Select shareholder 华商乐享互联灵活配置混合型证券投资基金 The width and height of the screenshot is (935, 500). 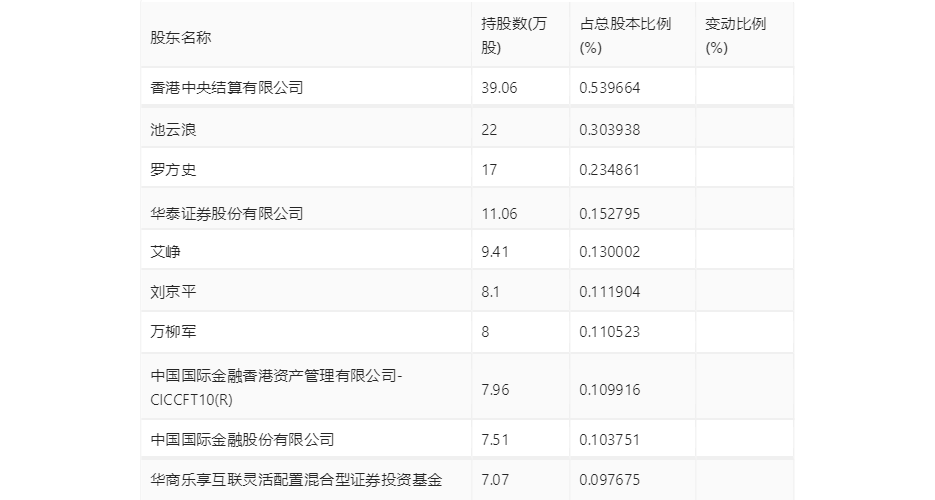pyautogui.click(x=296, y=480)
